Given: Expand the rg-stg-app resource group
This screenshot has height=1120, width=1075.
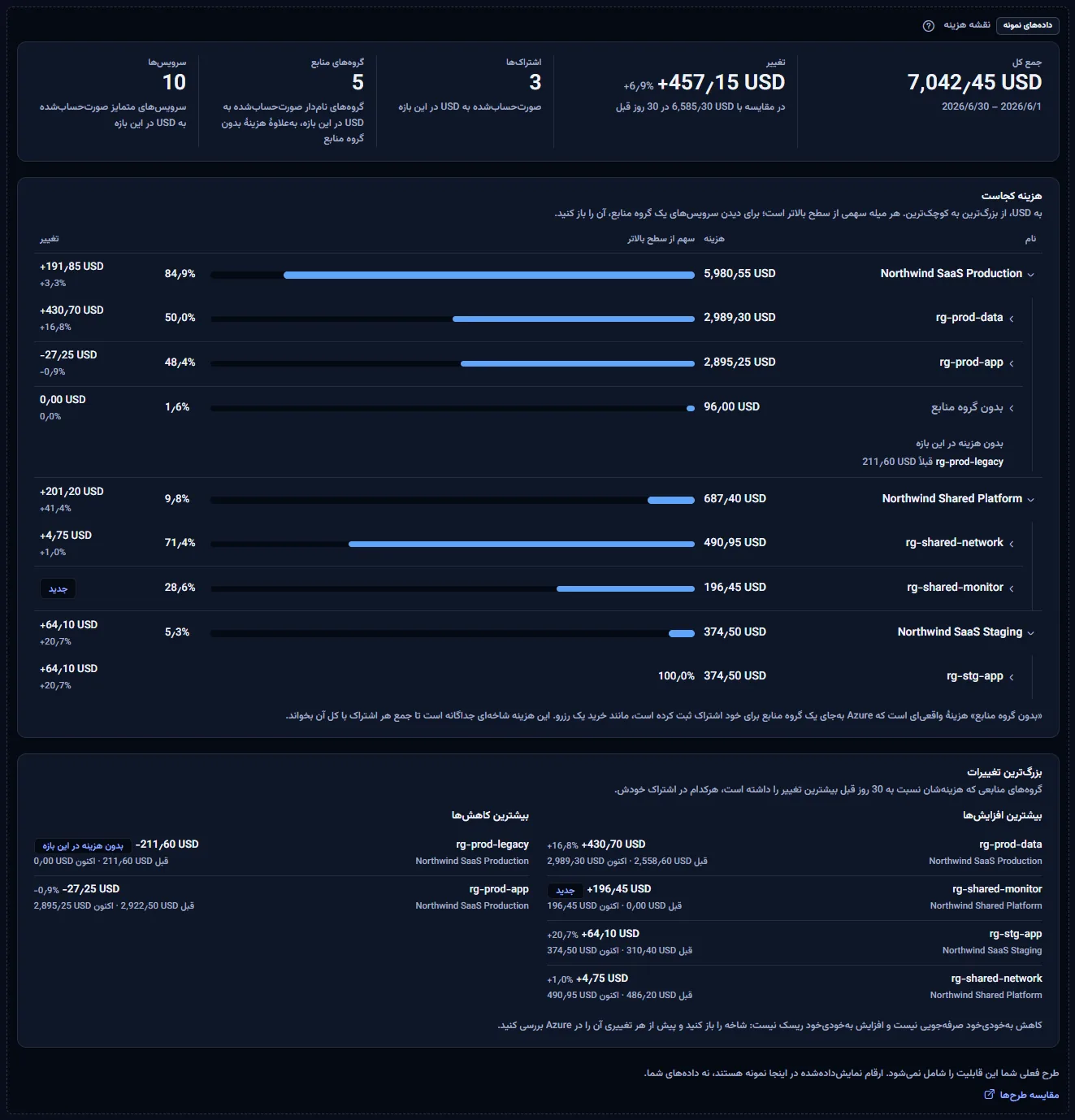Looking at the screenshot, I should pyautogui.click(x=1011, y=677).
